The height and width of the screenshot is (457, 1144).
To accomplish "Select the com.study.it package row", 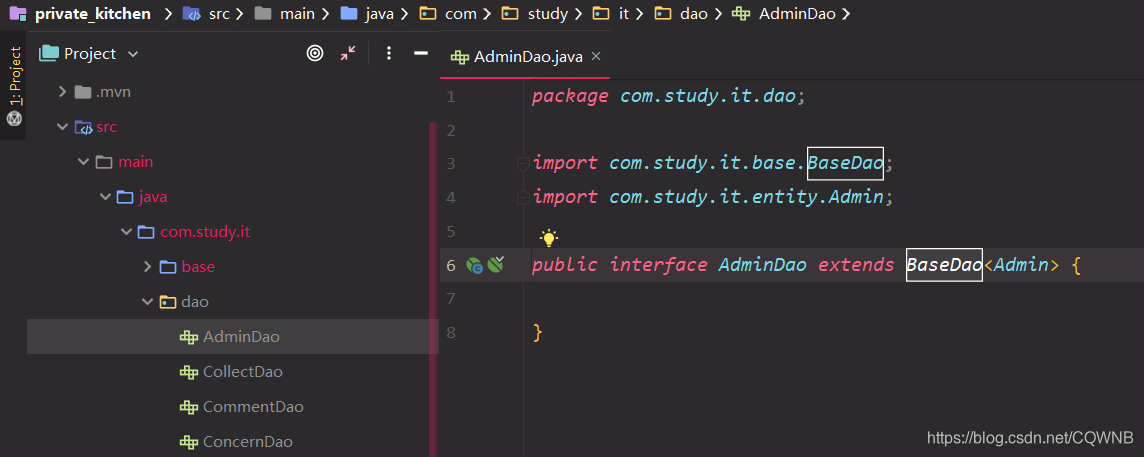I will coord(233,232).
